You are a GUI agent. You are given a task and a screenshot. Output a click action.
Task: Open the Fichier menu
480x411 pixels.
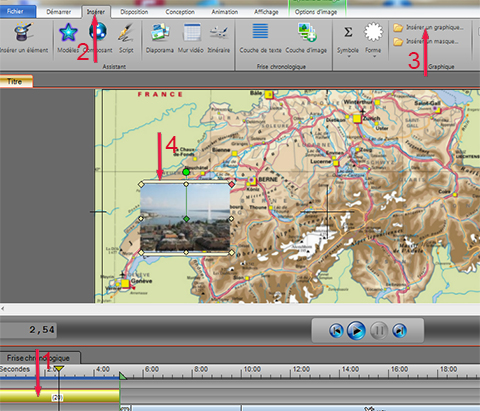pos(17,12)
